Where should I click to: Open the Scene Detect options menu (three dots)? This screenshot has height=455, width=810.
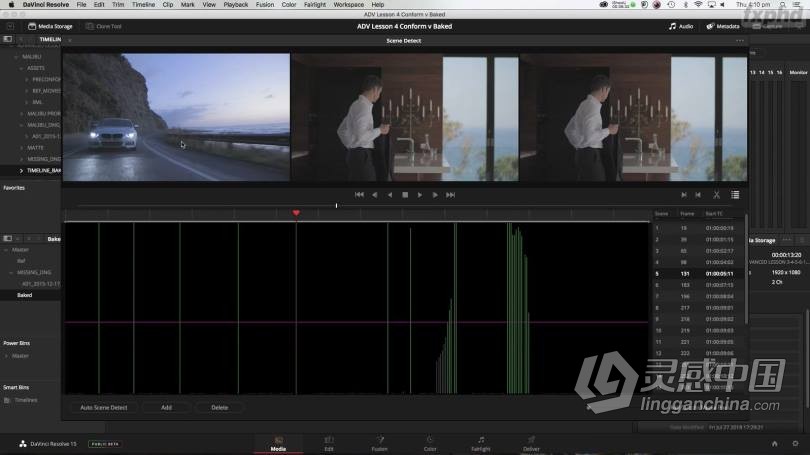click(x=740, y=40)
